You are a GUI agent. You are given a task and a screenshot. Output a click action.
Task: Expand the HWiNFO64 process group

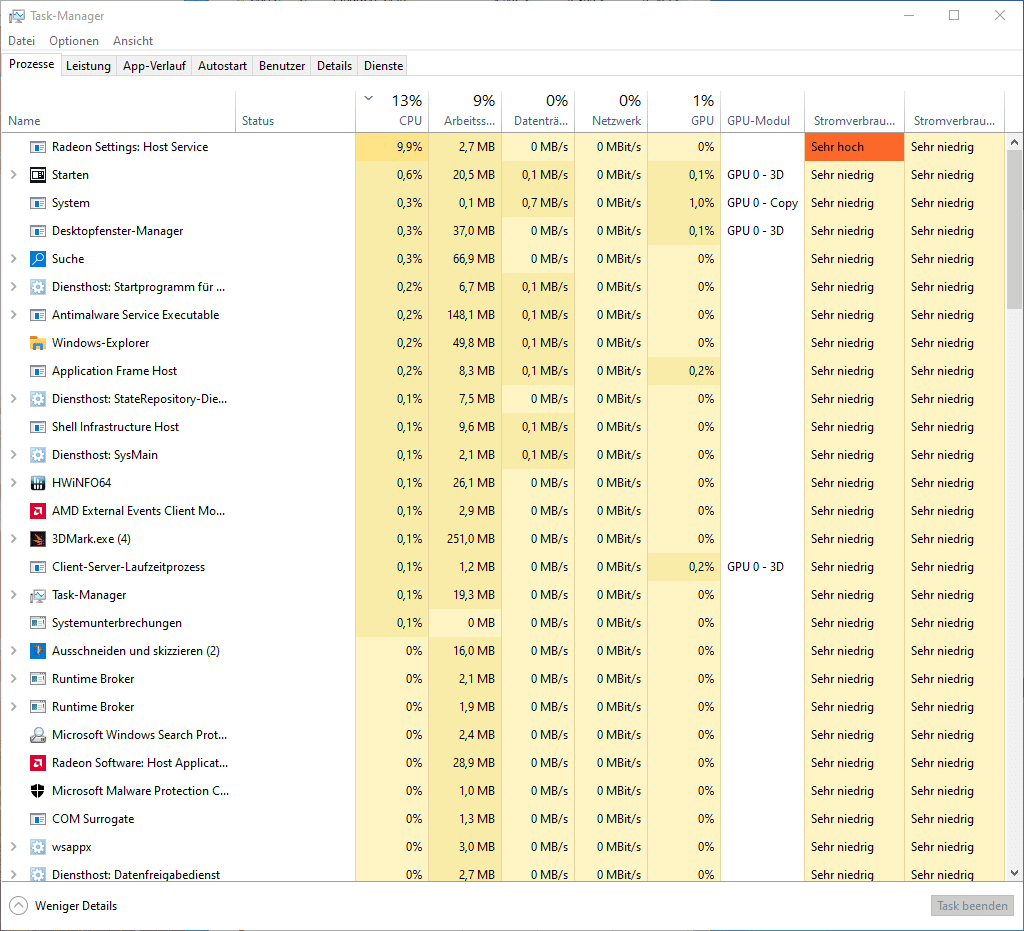point(14,483)
